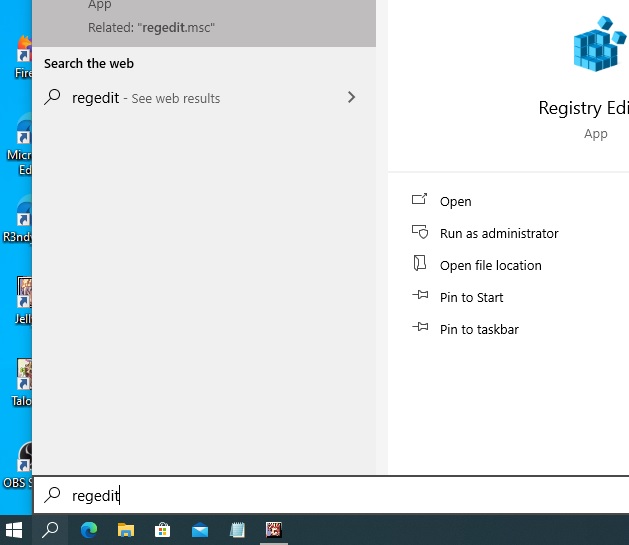Run Registry Editor as administrator
This screenshot has height=545, width=629.
499,233
